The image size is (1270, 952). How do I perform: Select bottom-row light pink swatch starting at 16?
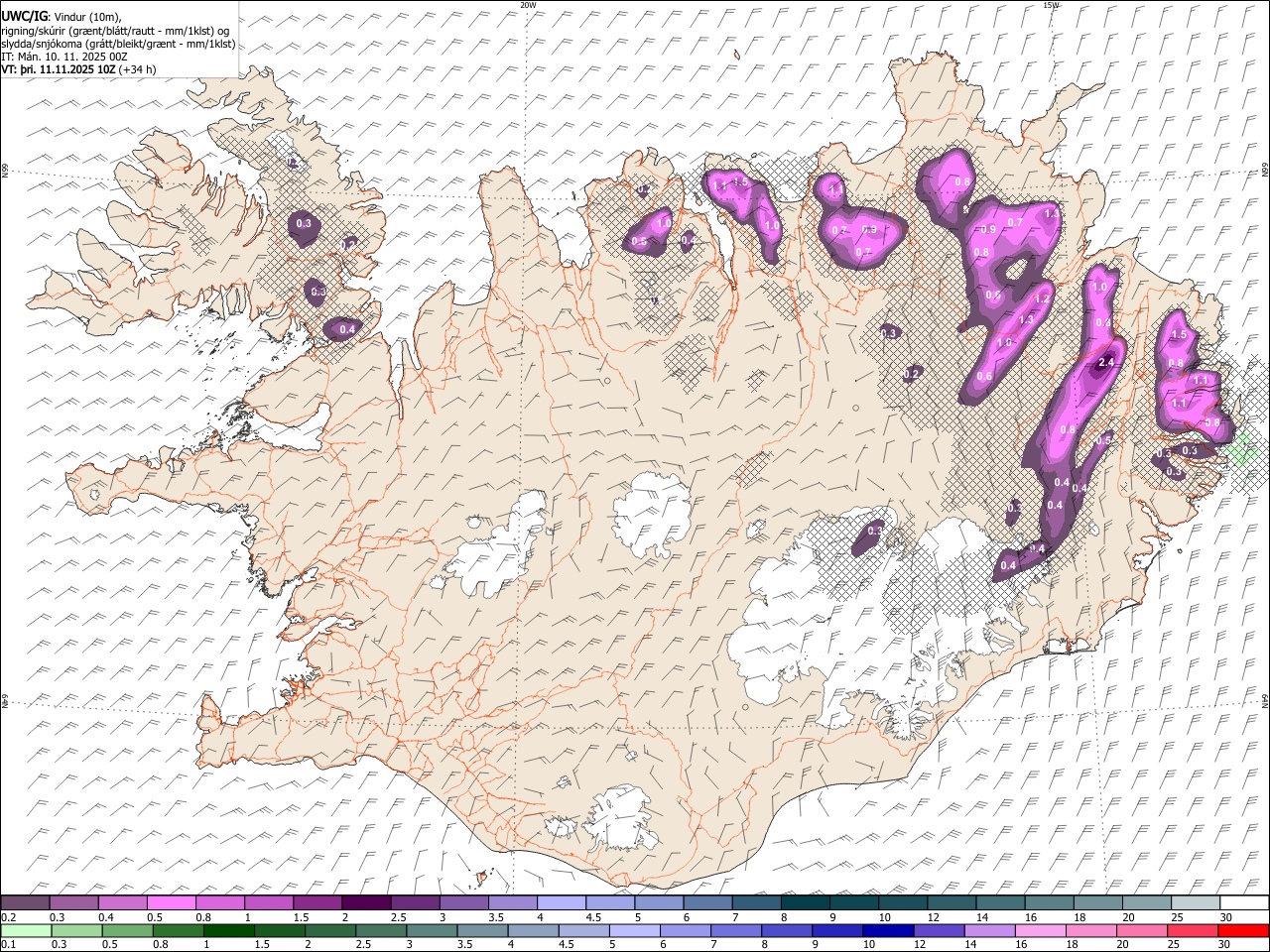(1040, 930)
